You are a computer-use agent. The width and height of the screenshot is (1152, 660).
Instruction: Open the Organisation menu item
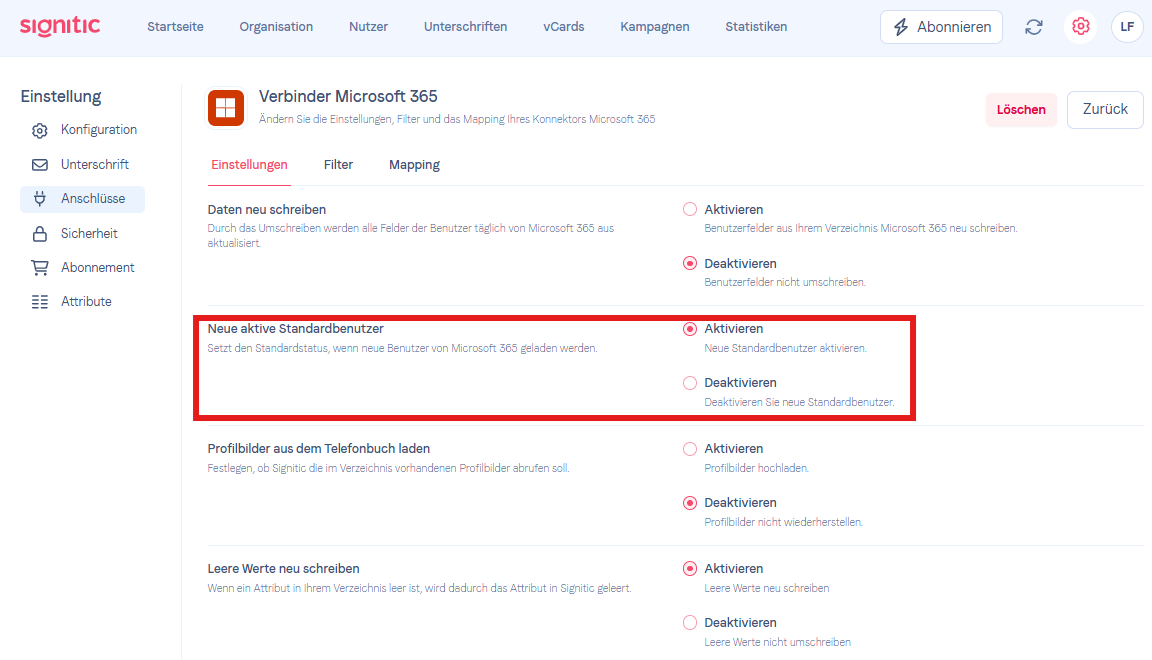[276, 26]
